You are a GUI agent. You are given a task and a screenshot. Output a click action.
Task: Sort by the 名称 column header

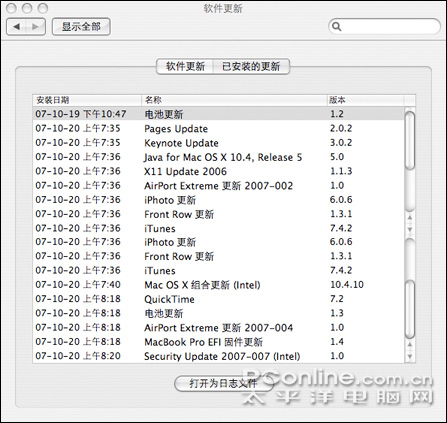[234, 100]
